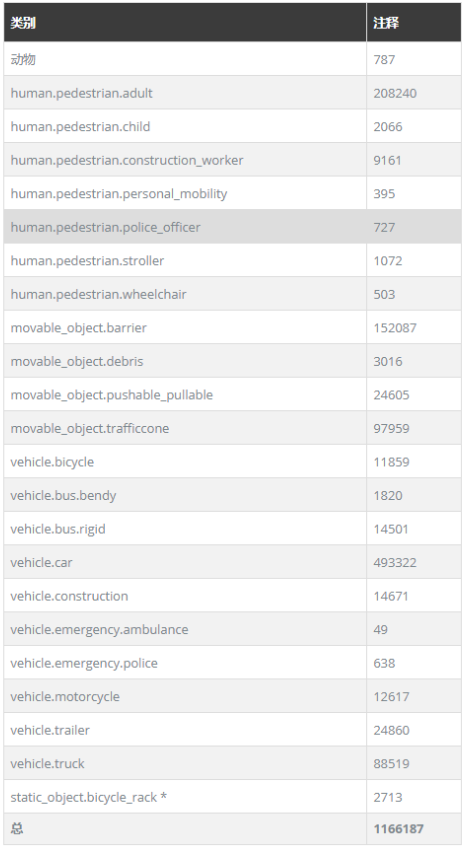Viewport: 464px width, 847px height.
Task: Select the 动物 category row
Action: (232, 59)
